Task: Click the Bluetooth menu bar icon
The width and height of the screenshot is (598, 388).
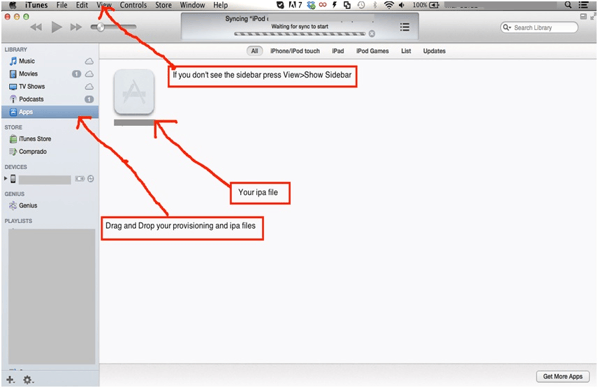Action: [375, 5]
